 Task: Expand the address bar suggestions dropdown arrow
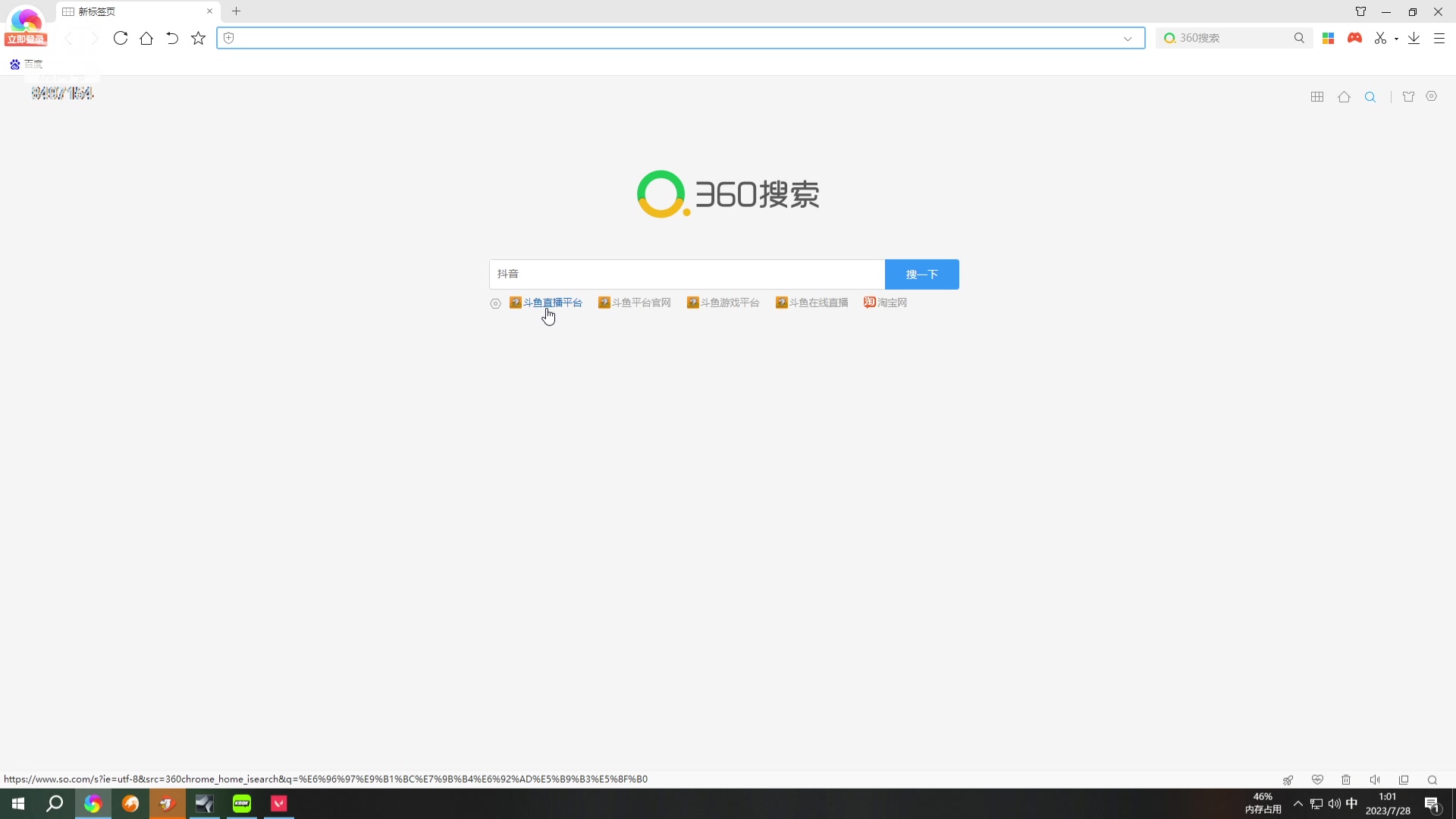tap(1128, 38)
